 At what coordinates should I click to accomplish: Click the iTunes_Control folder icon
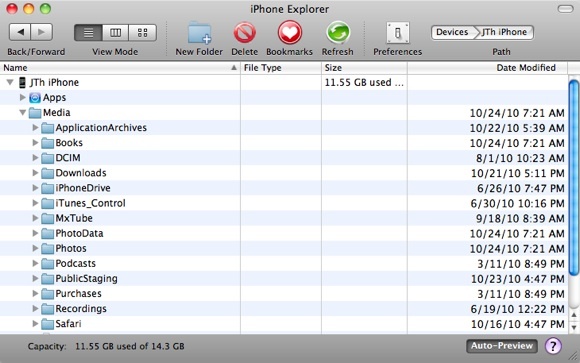pyautogui.click(x=47, y=204)
